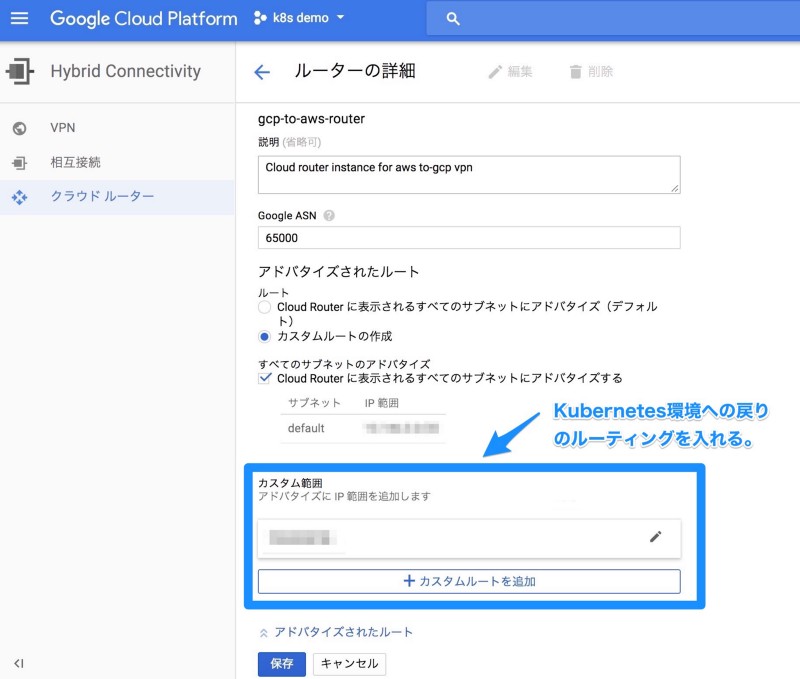Select the カスタムルートの作成 radio button
Image resolution: width=800 pixels, height=679 pixels.
pos(264,337)
